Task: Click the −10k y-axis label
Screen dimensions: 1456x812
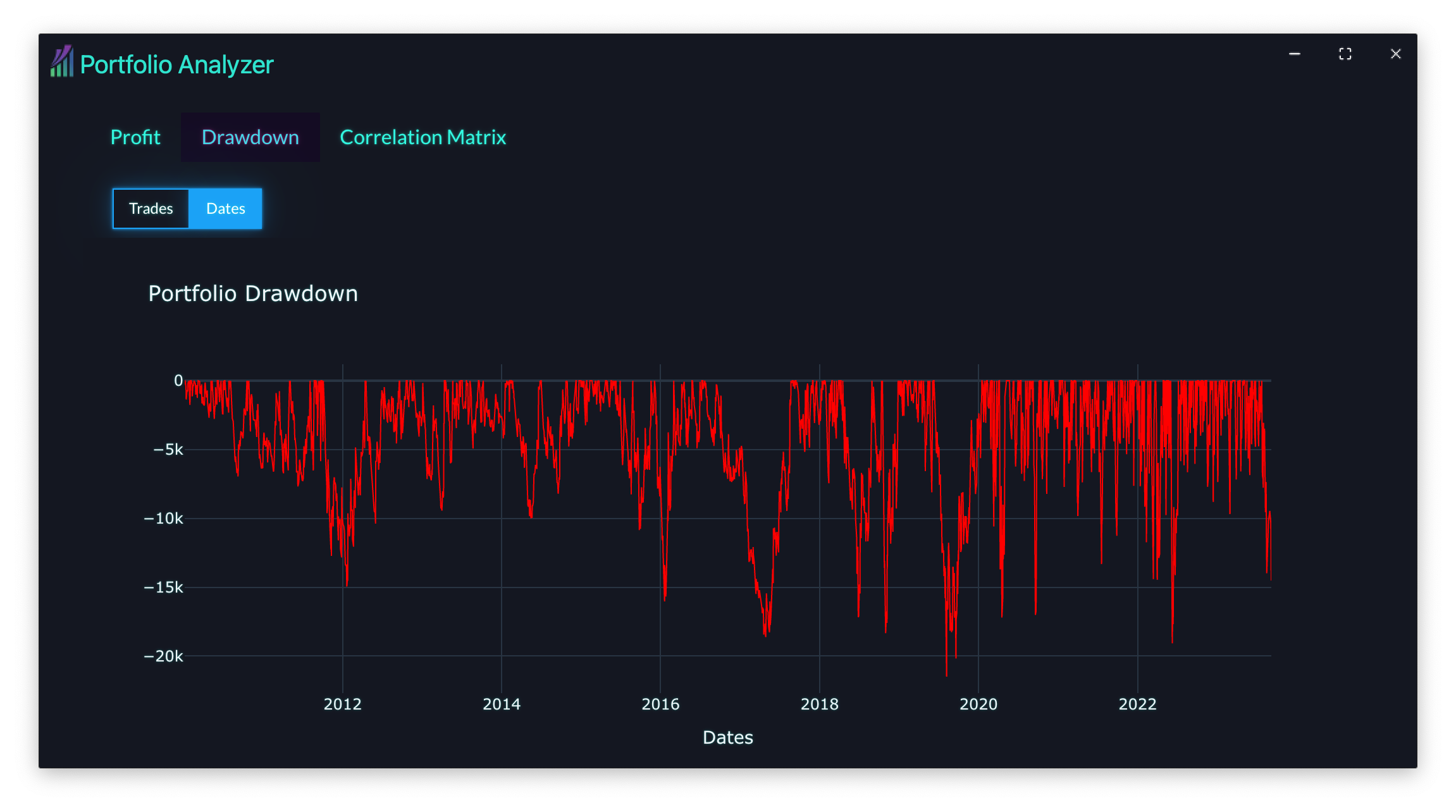Action: point(164,519)
